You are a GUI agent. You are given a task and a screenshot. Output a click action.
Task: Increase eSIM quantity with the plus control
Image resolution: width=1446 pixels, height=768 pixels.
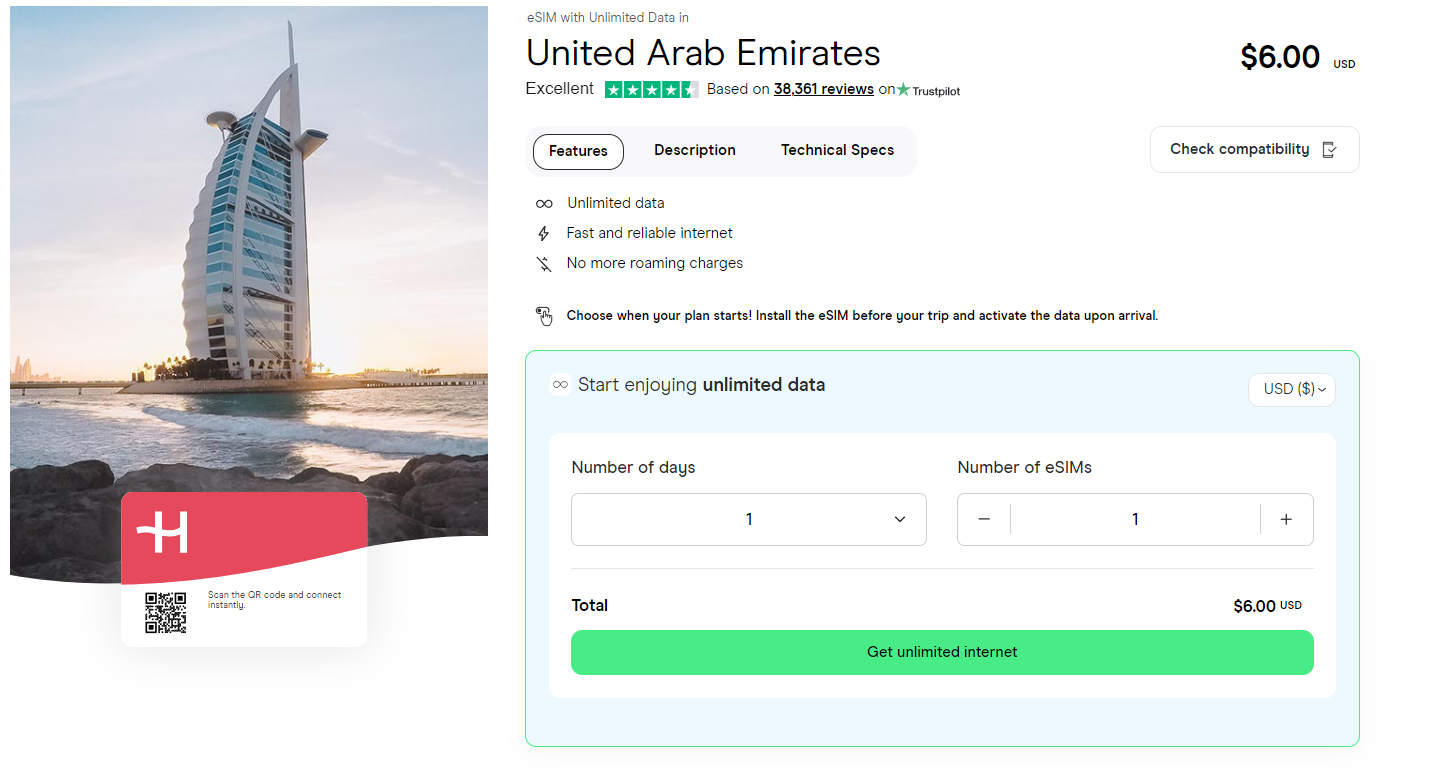(1286, 519)
